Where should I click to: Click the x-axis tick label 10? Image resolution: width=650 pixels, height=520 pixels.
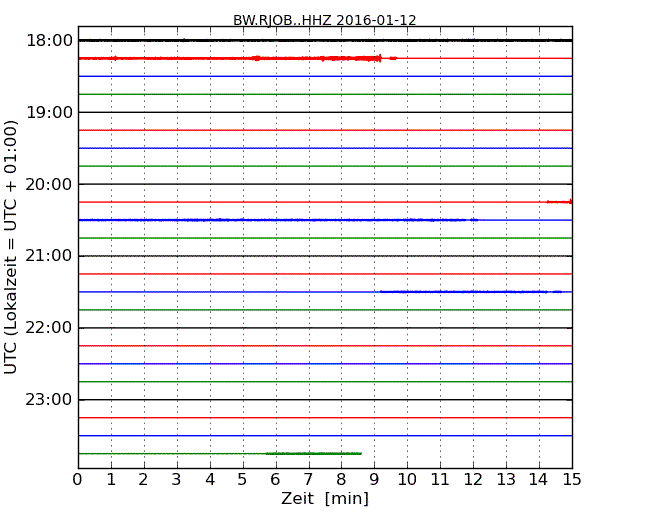click(x=407, y=479)
